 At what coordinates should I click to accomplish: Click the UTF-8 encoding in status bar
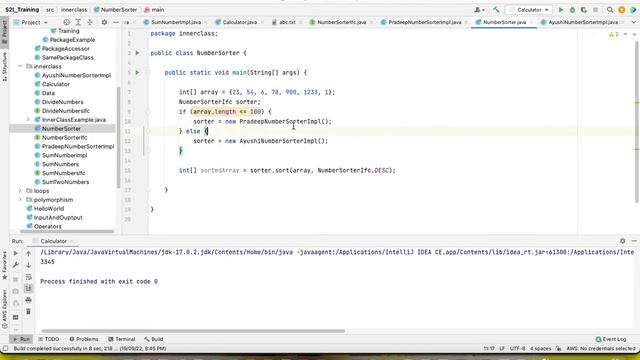tap(518, 349)
